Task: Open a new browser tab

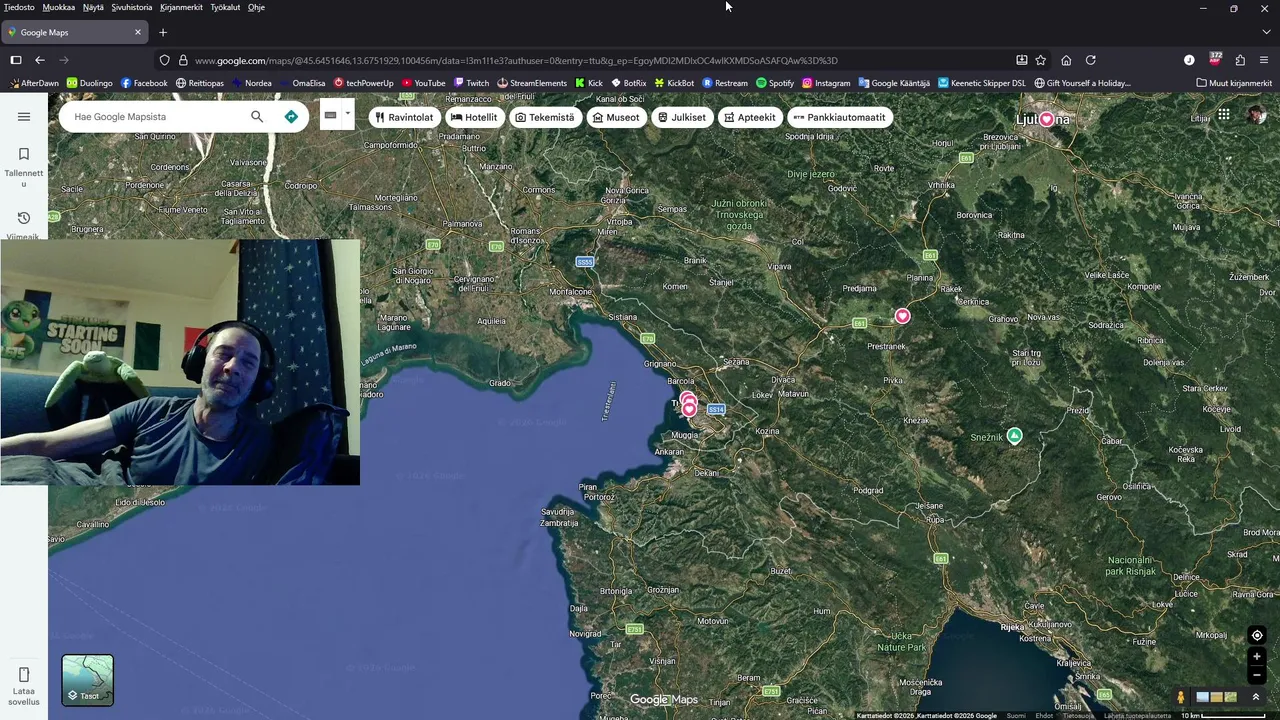Action: [x=163, y=32]
